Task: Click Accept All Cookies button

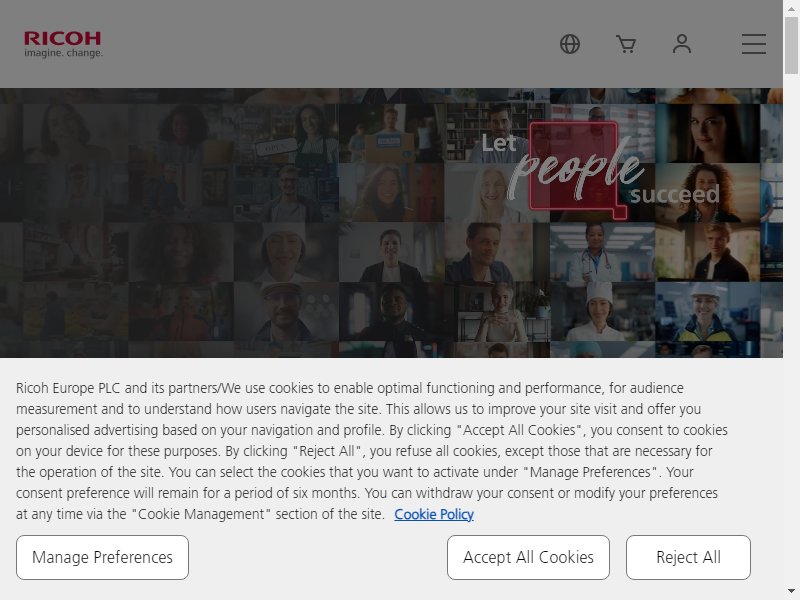Action: [x=528, y=557]
